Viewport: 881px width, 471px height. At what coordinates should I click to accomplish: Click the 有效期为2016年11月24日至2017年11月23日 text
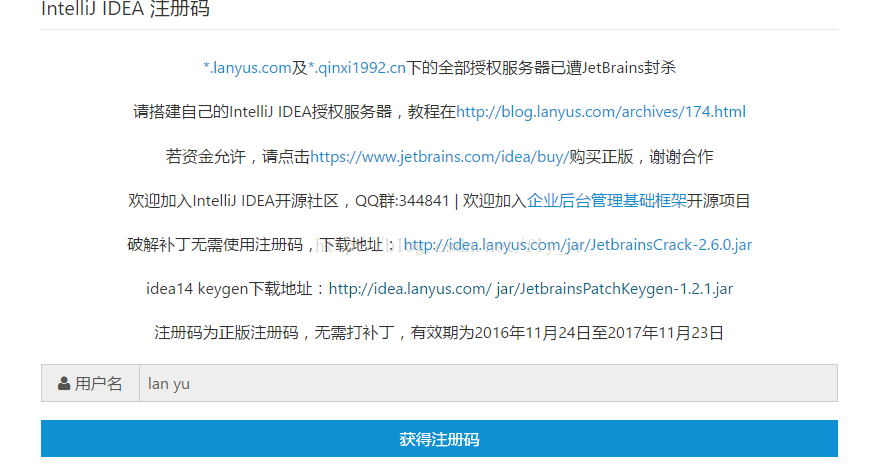(x=567, y=333)
